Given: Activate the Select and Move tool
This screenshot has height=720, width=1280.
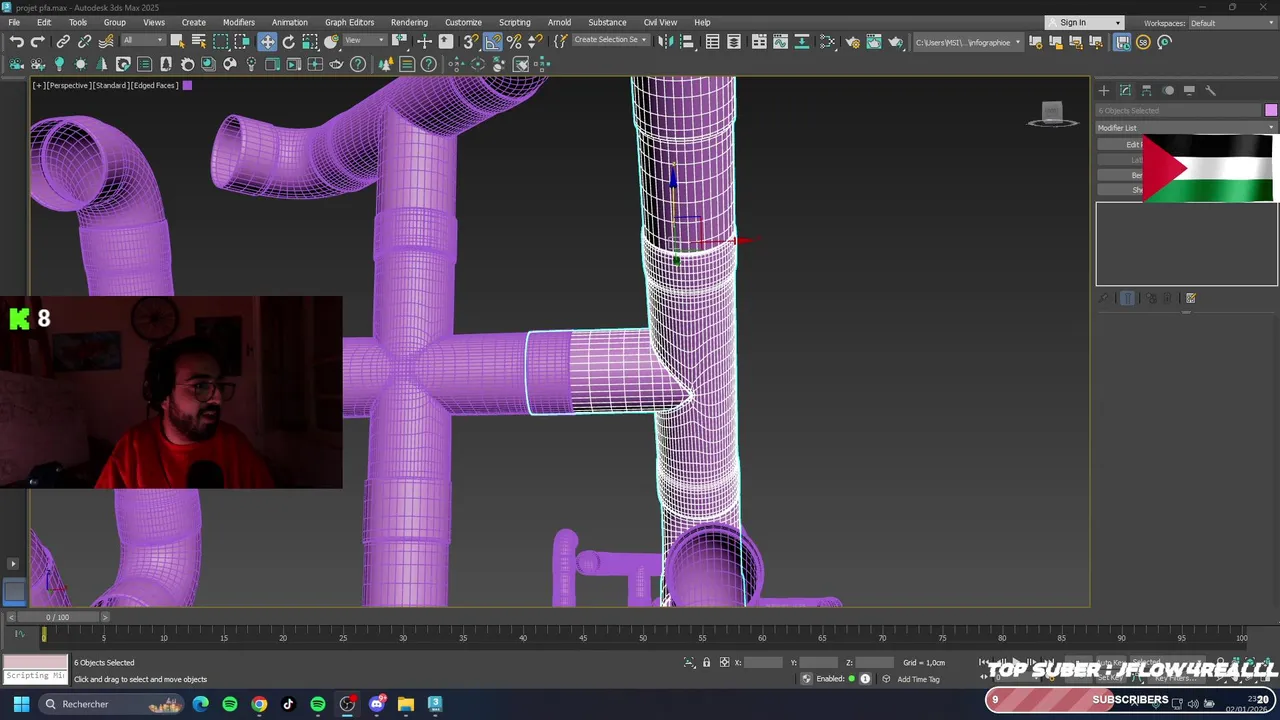Looking at the screenshot, I should click(x=267, y=42).
